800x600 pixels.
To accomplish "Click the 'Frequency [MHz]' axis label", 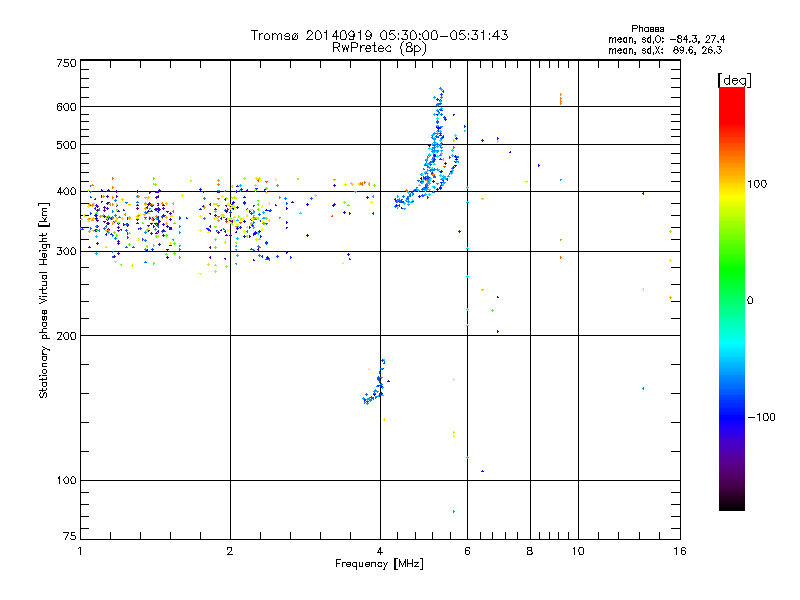I will point(379,564).
